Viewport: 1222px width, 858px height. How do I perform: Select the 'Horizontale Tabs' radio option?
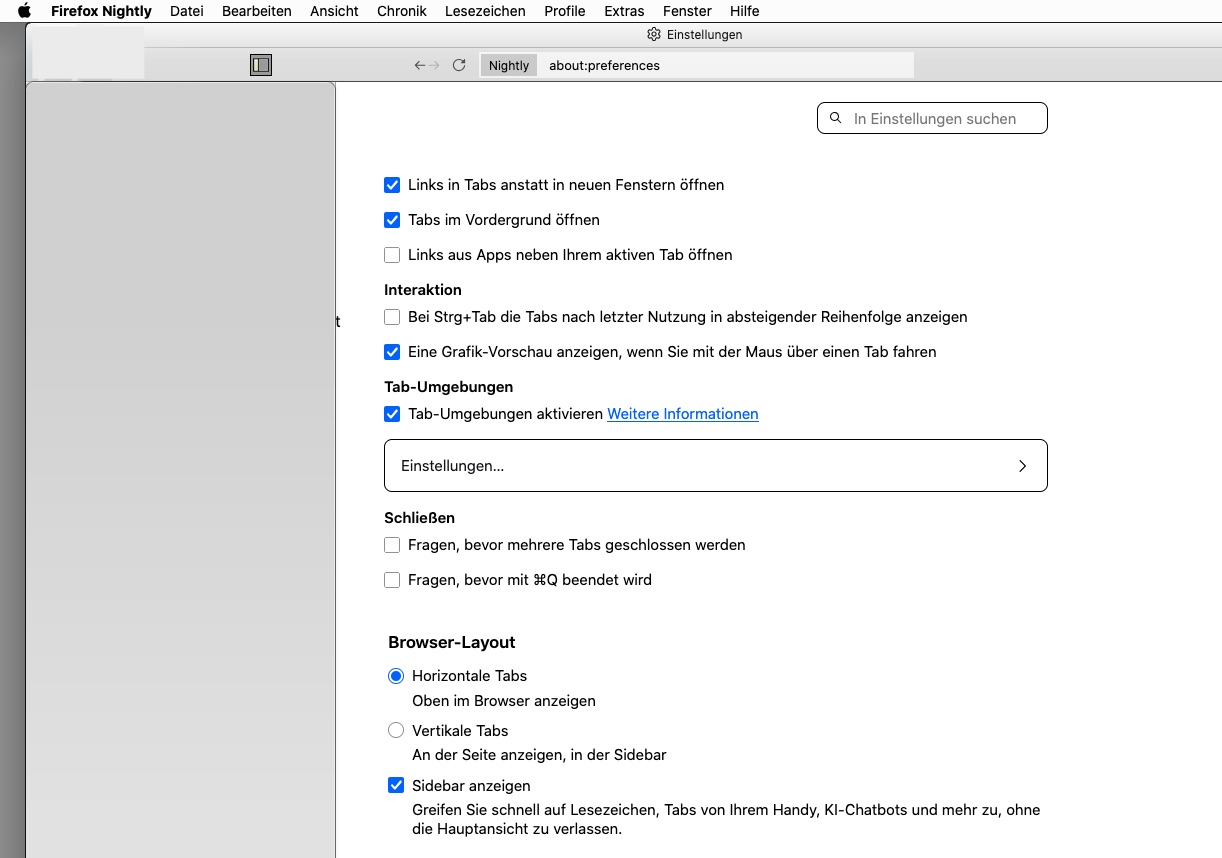(x=396, y=676)
